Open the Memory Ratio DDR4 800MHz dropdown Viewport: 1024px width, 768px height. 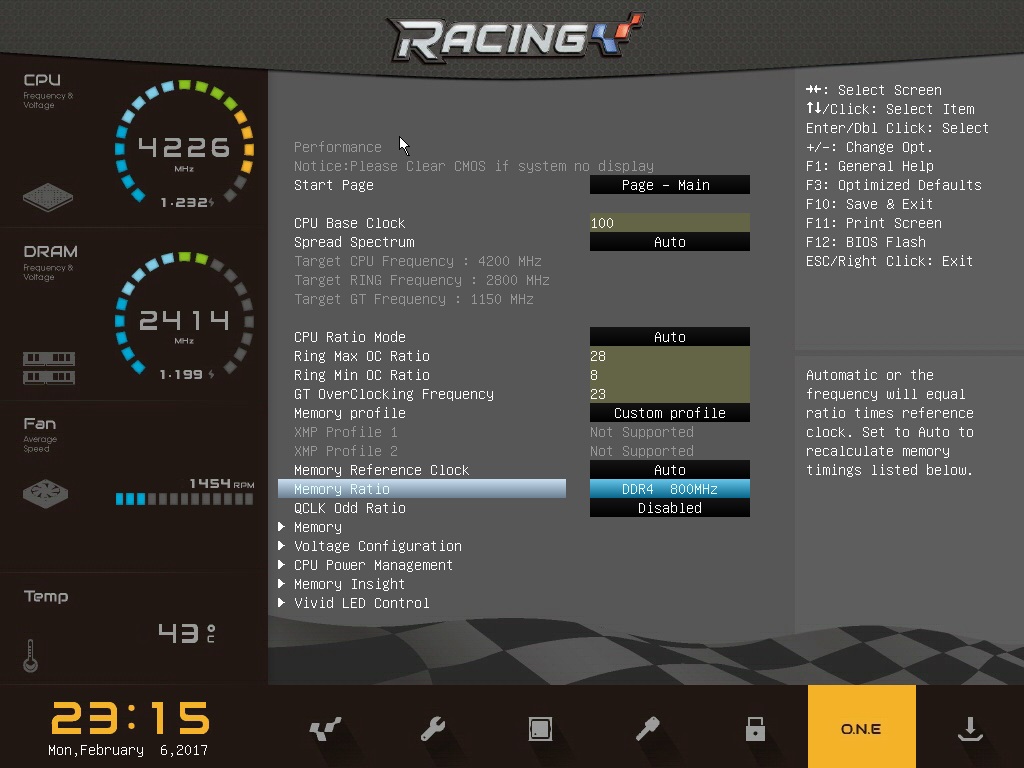[x=669, y=489]
